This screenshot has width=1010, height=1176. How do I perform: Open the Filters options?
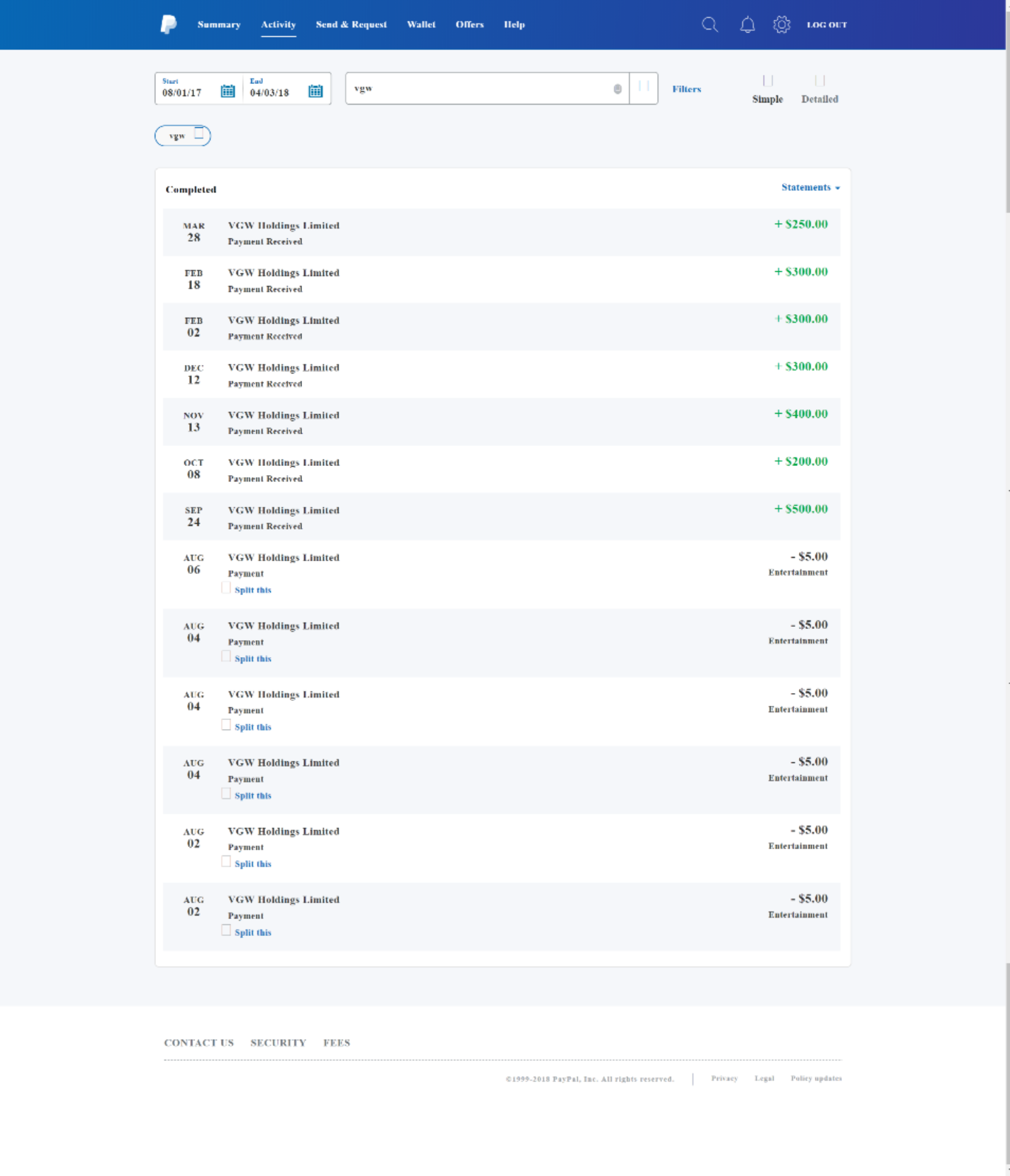(686, 89)
